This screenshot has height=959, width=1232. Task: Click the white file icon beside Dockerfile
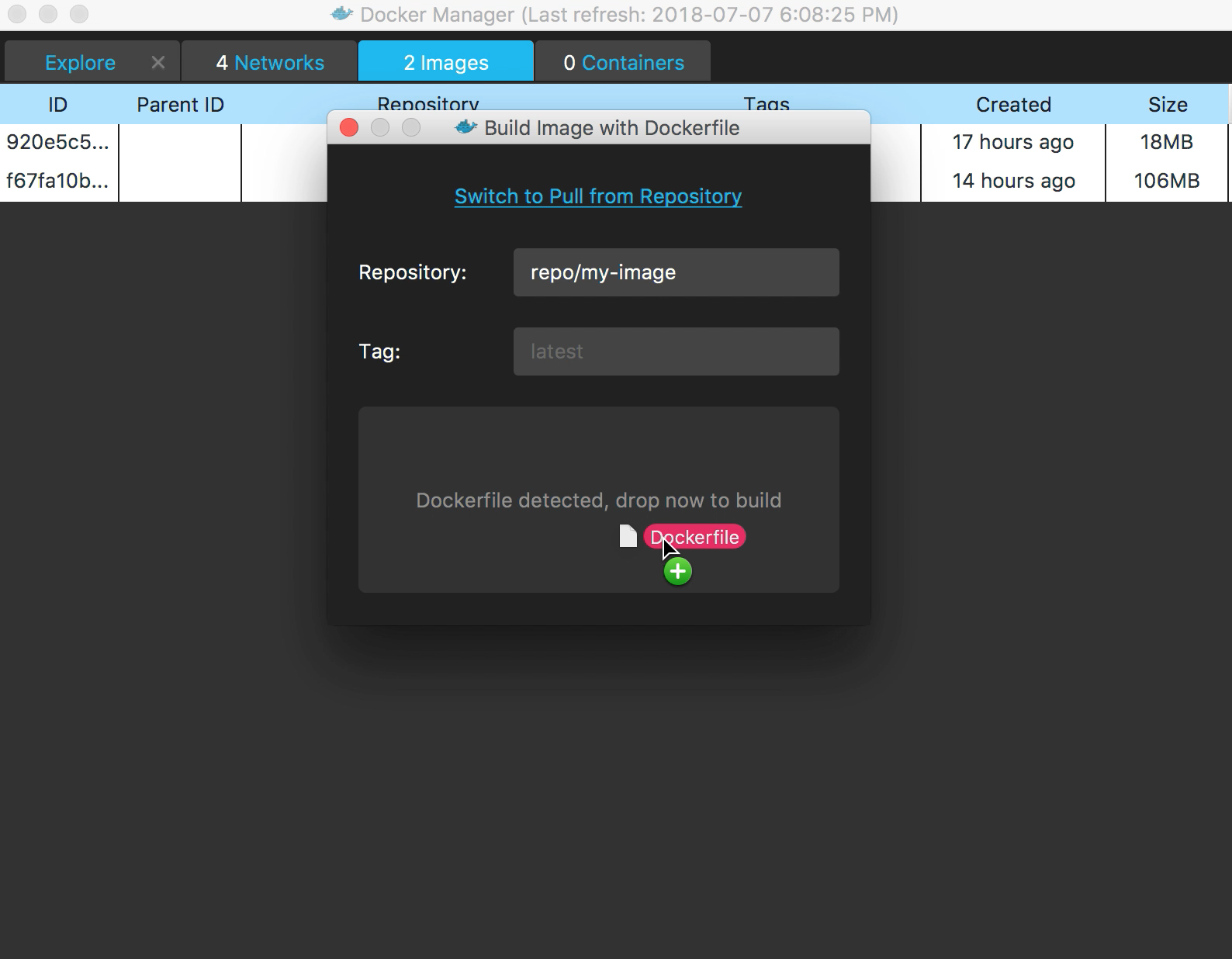628,536
